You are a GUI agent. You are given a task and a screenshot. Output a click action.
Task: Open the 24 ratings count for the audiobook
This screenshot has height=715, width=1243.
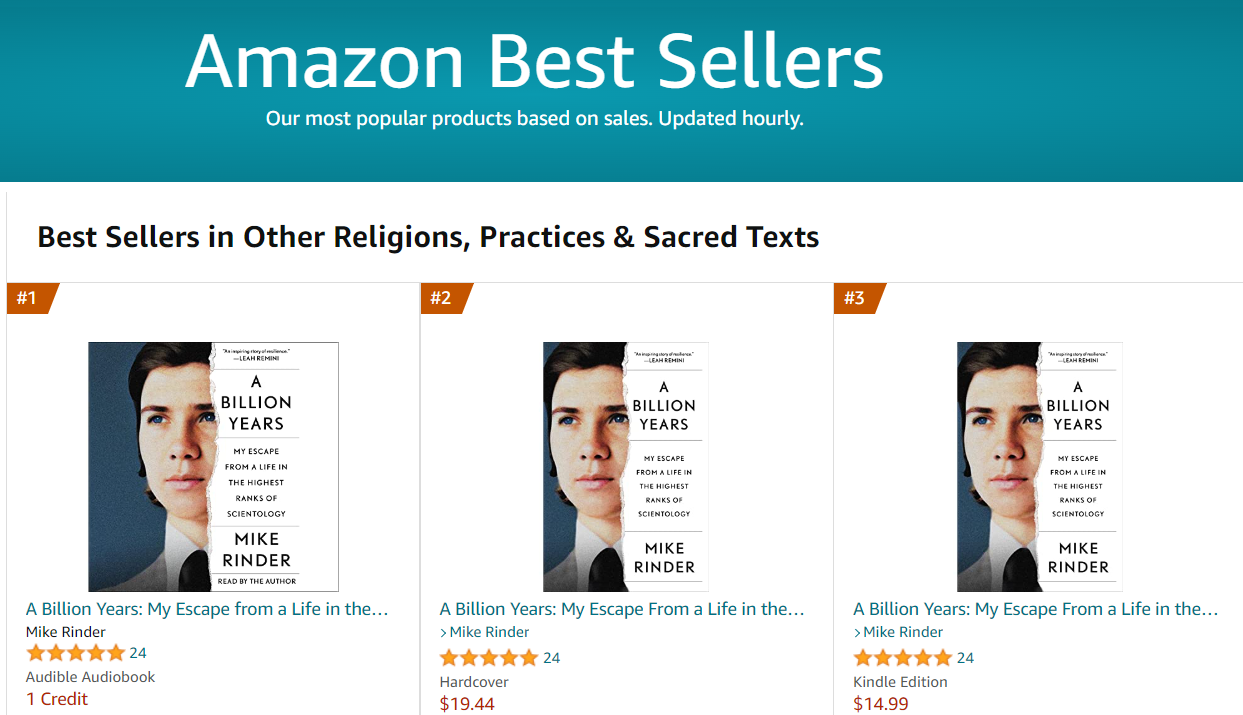[138, 653]
